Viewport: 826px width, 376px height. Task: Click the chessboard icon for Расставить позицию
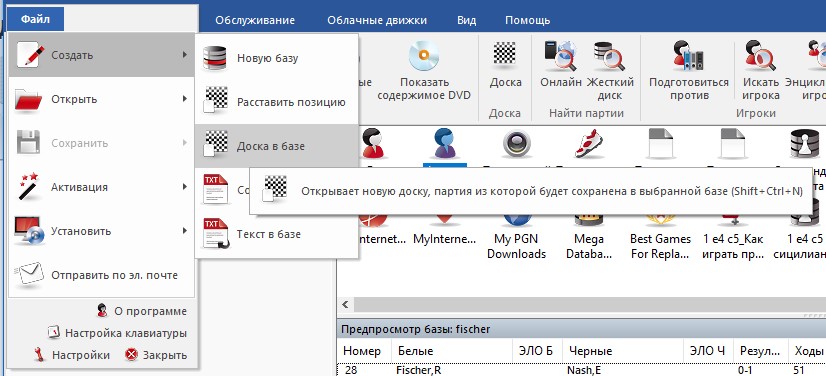pyautogui.click(x=215, y=101)
